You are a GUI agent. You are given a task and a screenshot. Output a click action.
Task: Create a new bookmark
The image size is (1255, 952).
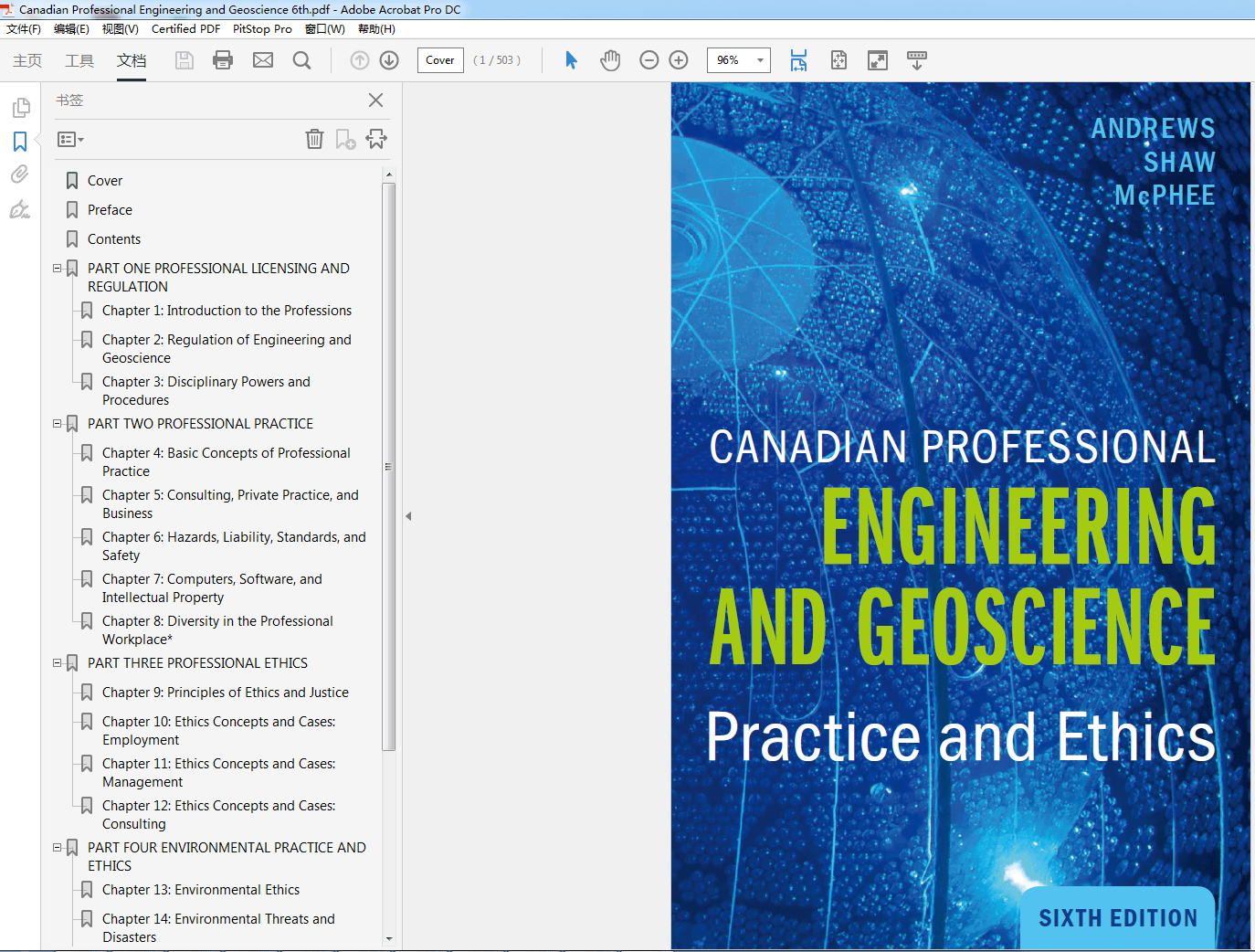(344, 139)
